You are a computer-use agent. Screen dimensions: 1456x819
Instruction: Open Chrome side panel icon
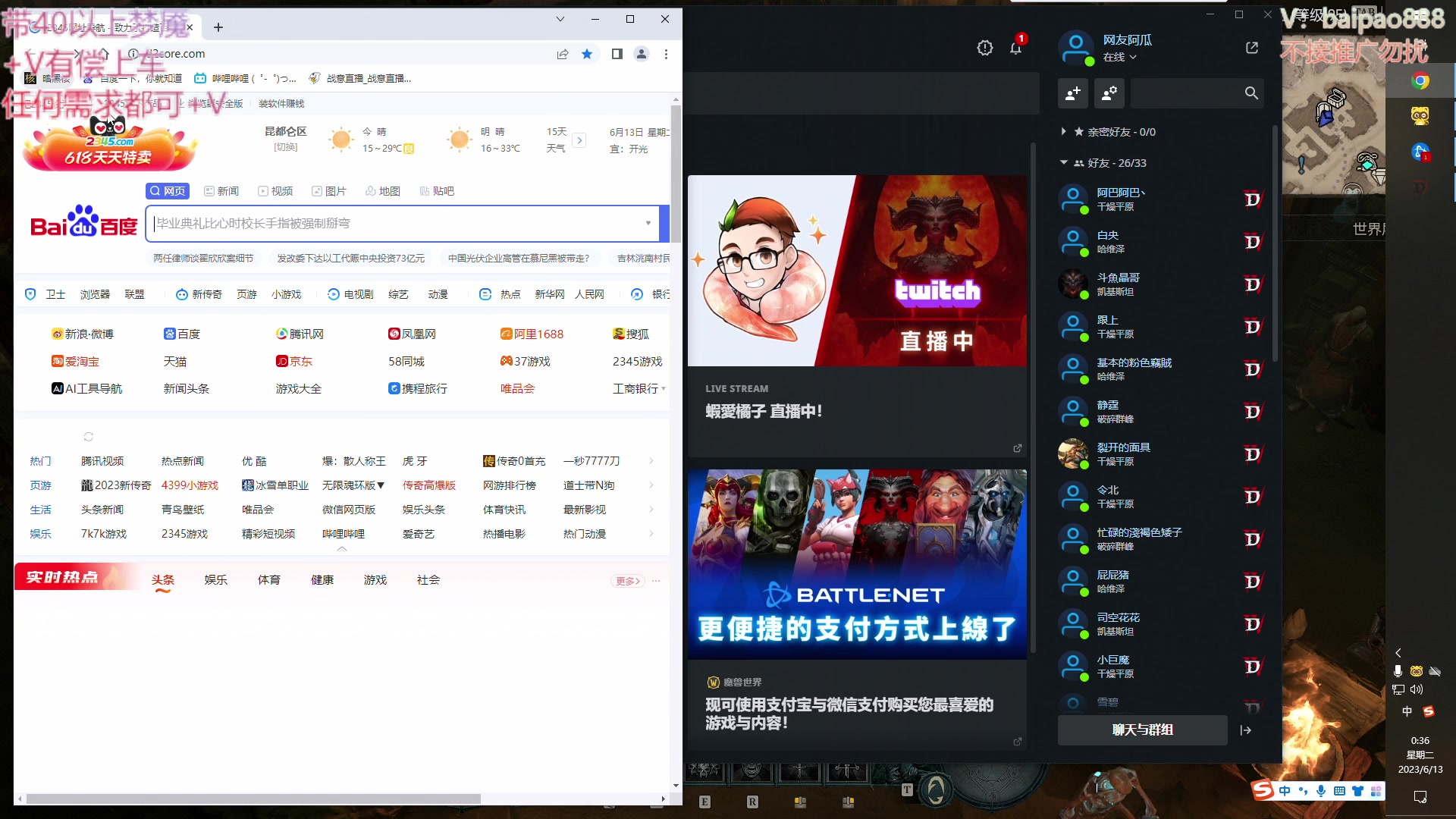tap(617, 54)
